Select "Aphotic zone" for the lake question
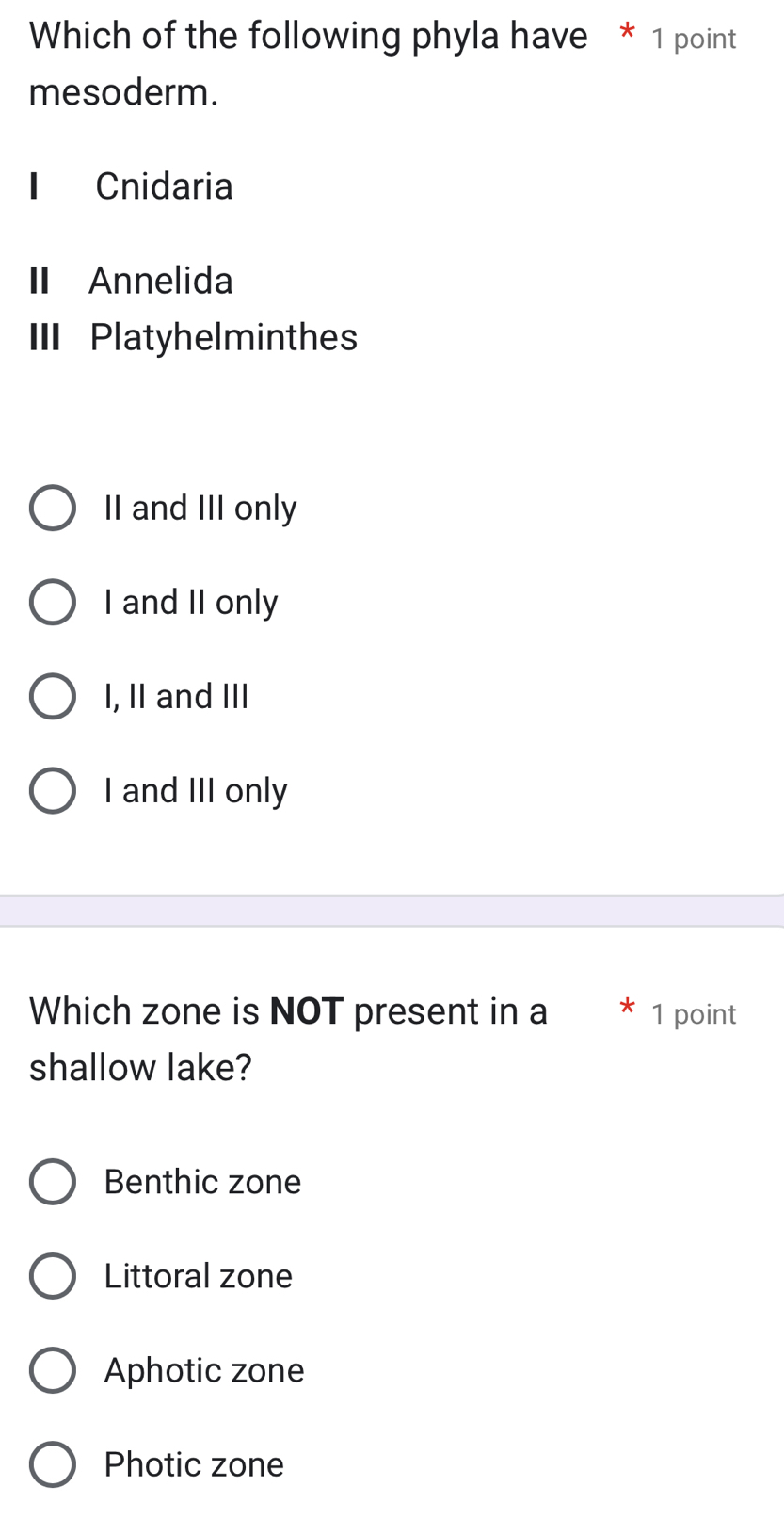Screen dimensions: 784x1519 coord(53,1370)
